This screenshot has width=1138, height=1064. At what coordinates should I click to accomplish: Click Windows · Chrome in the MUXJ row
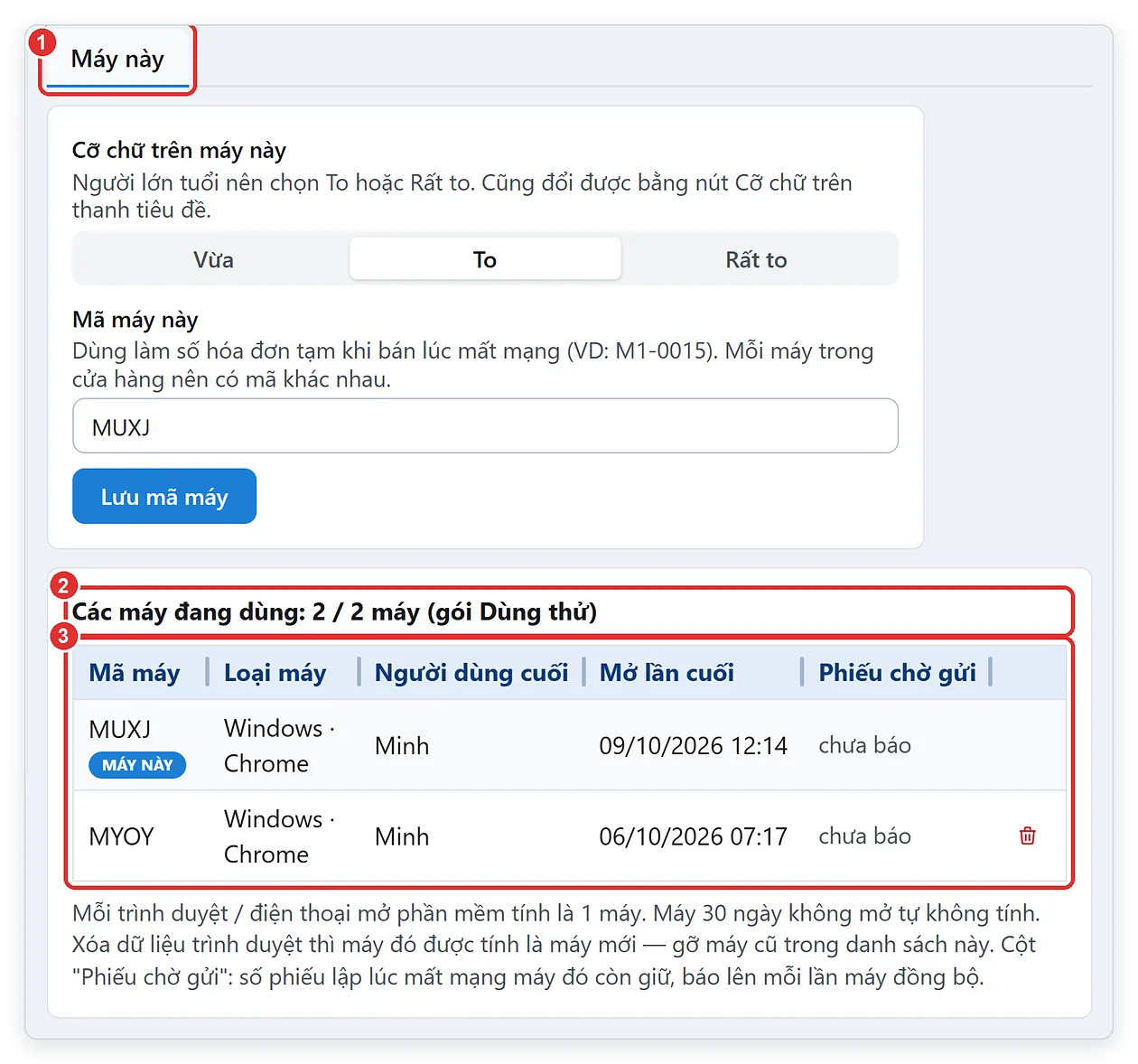coord(279,745)
